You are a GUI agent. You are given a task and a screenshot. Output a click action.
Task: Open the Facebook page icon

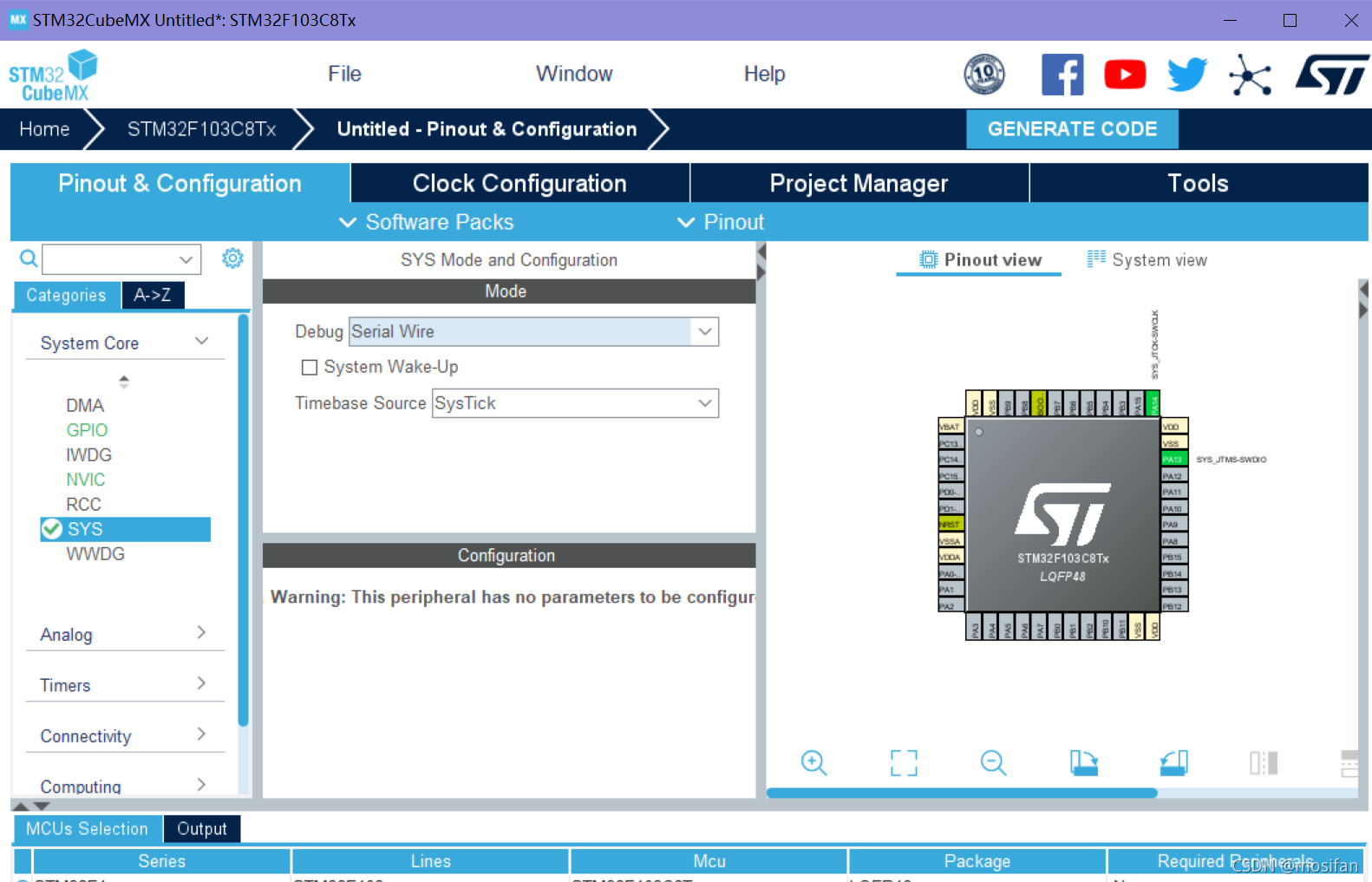[x=1062, y=75]
